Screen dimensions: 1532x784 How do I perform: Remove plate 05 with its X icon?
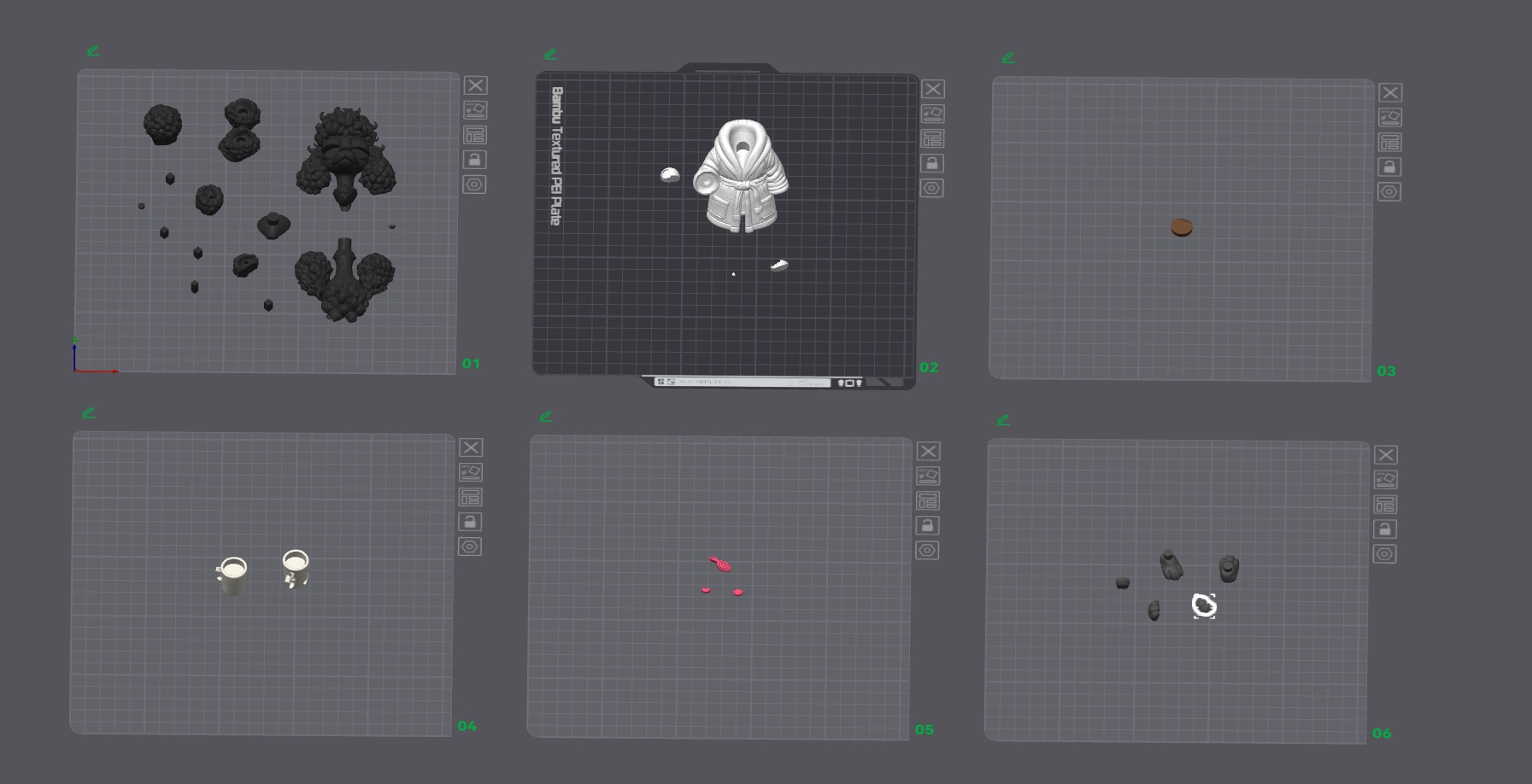point(929,451)
